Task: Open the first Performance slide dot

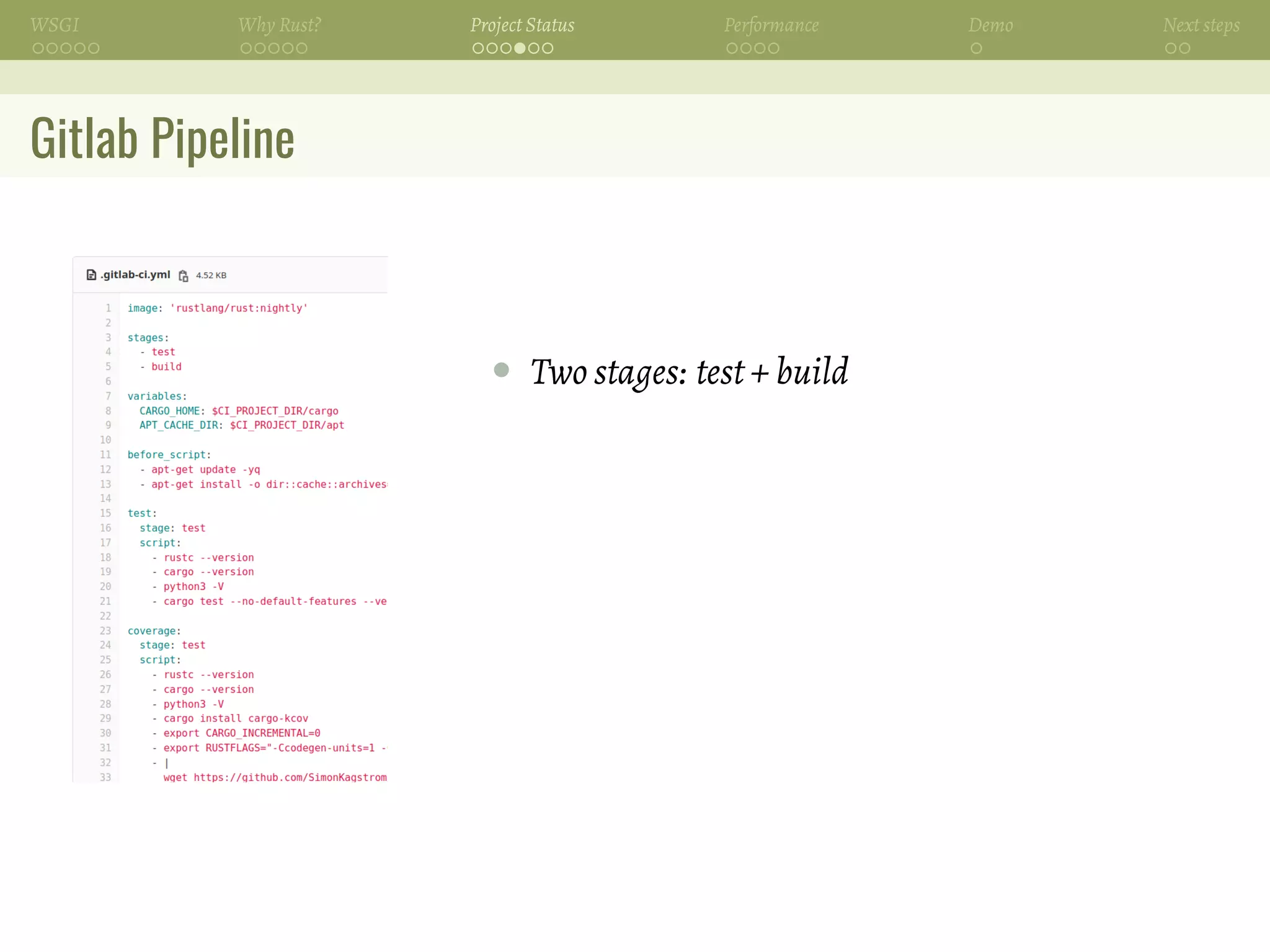Action: tap(732, 48)
